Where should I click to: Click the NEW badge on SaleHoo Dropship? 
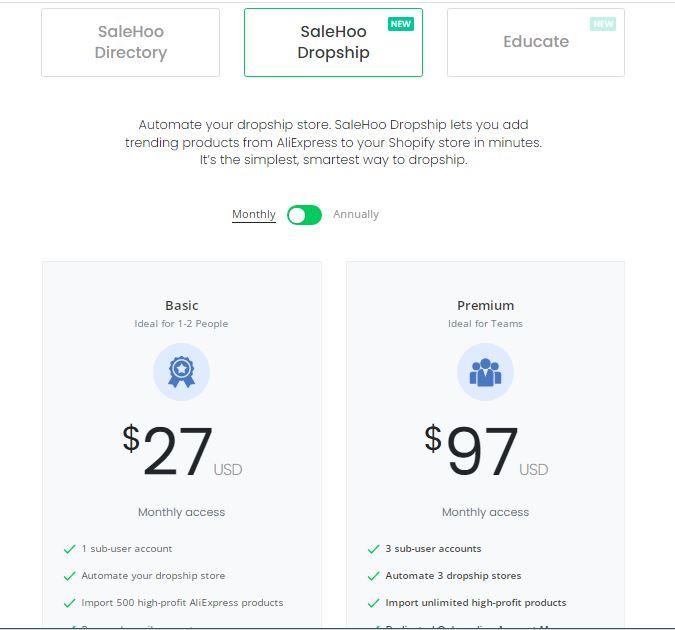(x=401, y=24)
